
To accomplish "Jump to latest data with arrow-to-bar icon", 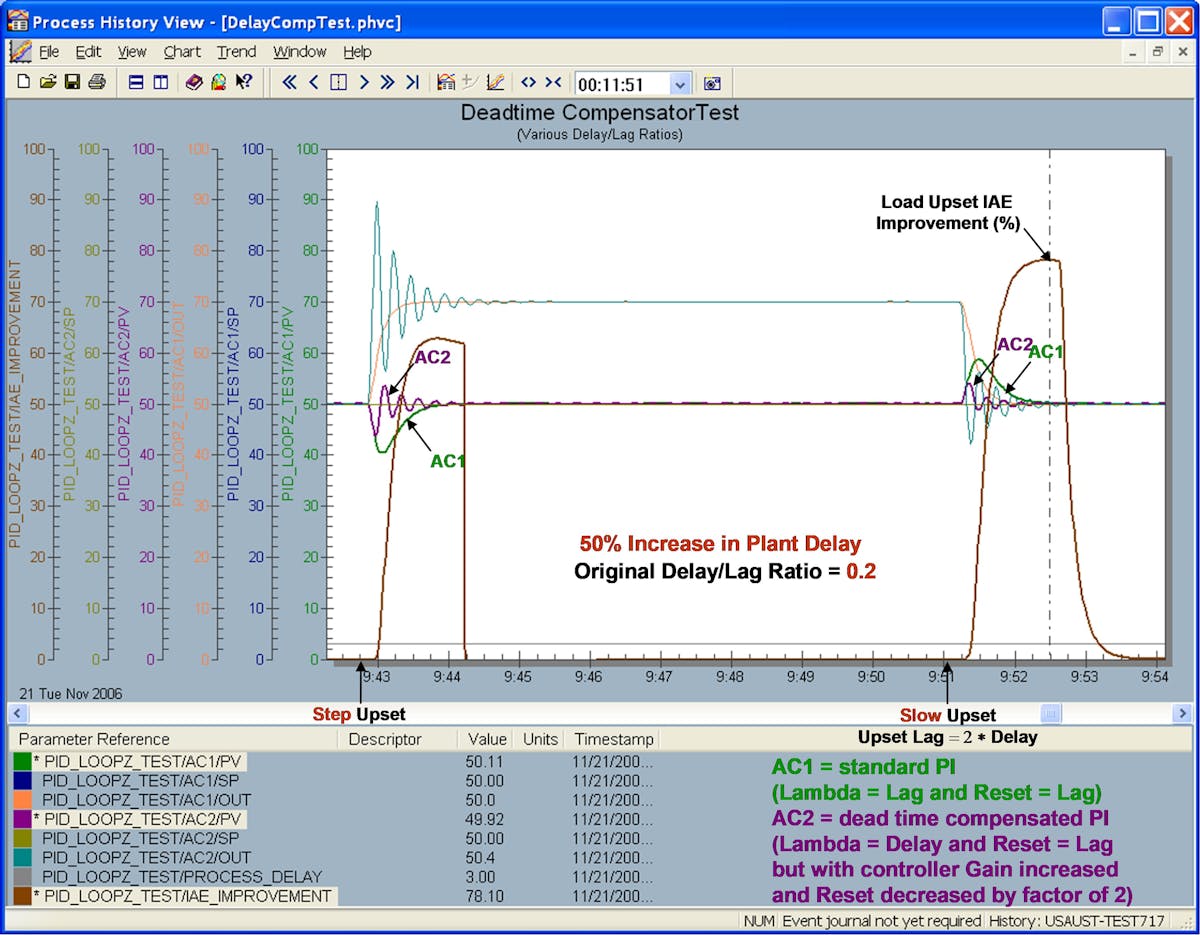I will [x=412, y=83].
